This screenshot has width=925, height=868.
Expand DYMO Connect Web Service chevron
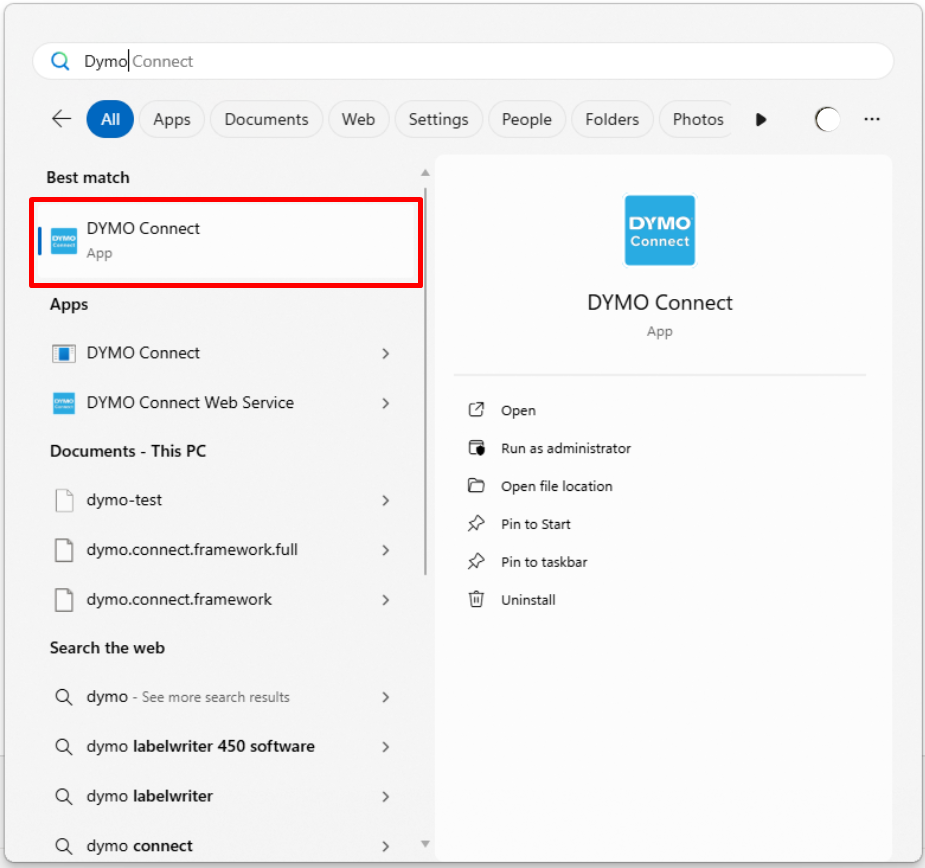(385, 403)
